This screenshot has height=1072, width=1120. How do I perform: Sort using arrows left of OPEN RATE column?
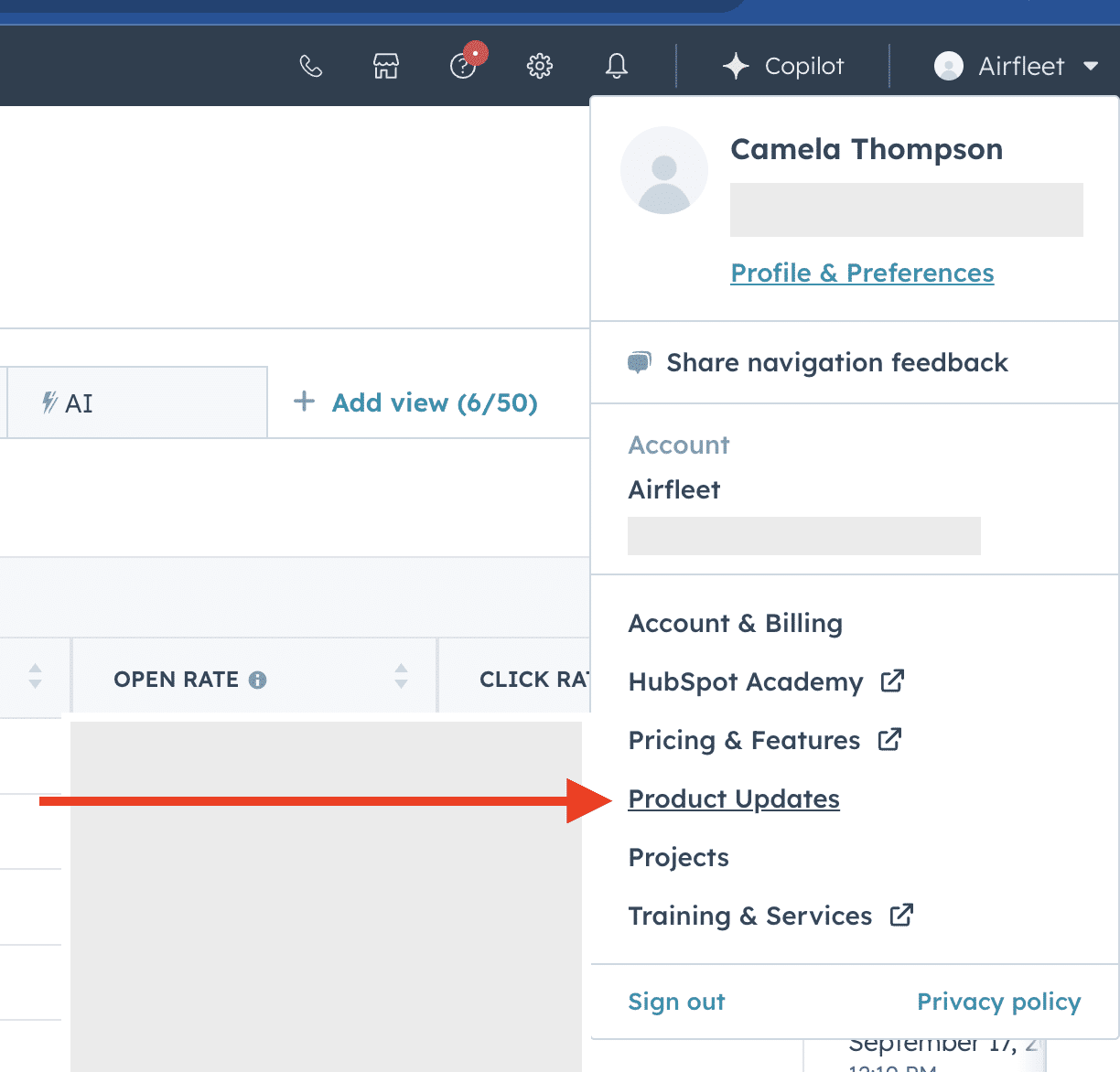click(x=35, y=677)
